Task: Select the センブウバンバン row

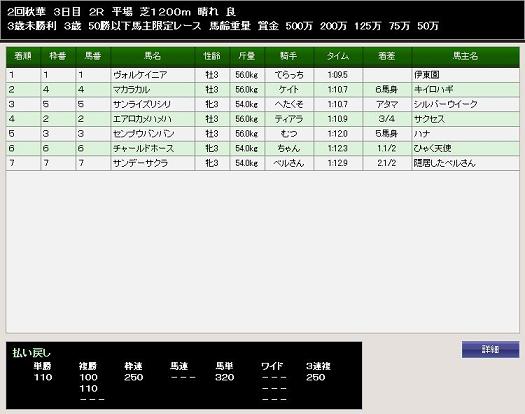Action: (263, 134)
